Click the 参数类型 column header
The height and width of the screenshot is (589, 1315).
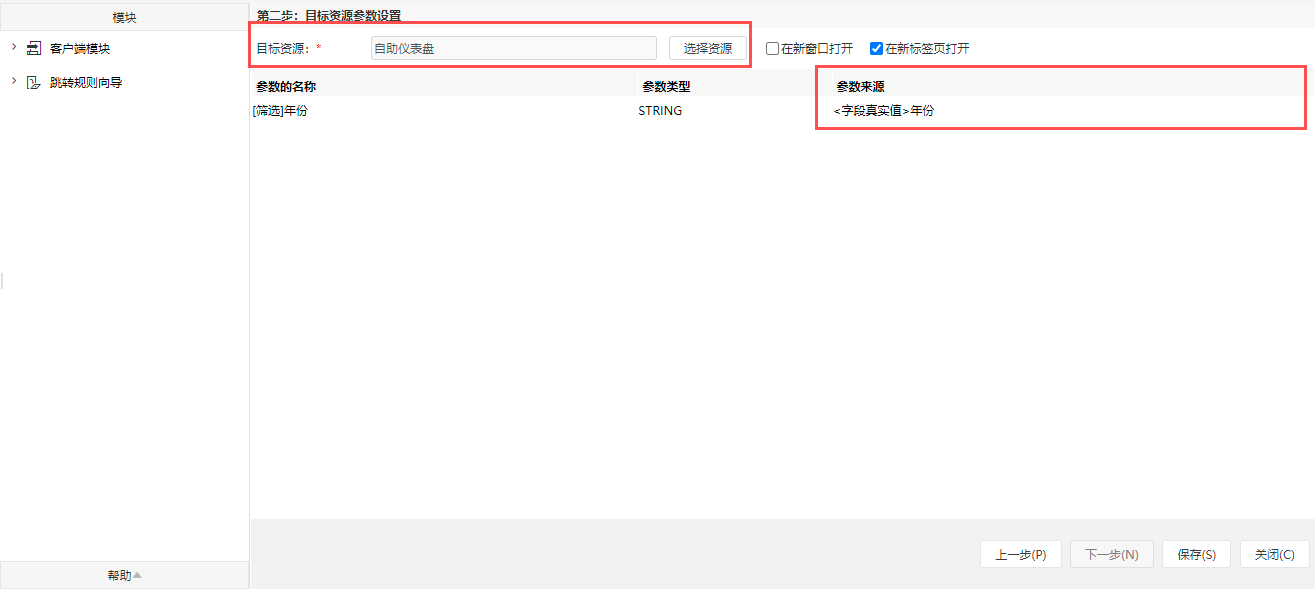point(666,87)
